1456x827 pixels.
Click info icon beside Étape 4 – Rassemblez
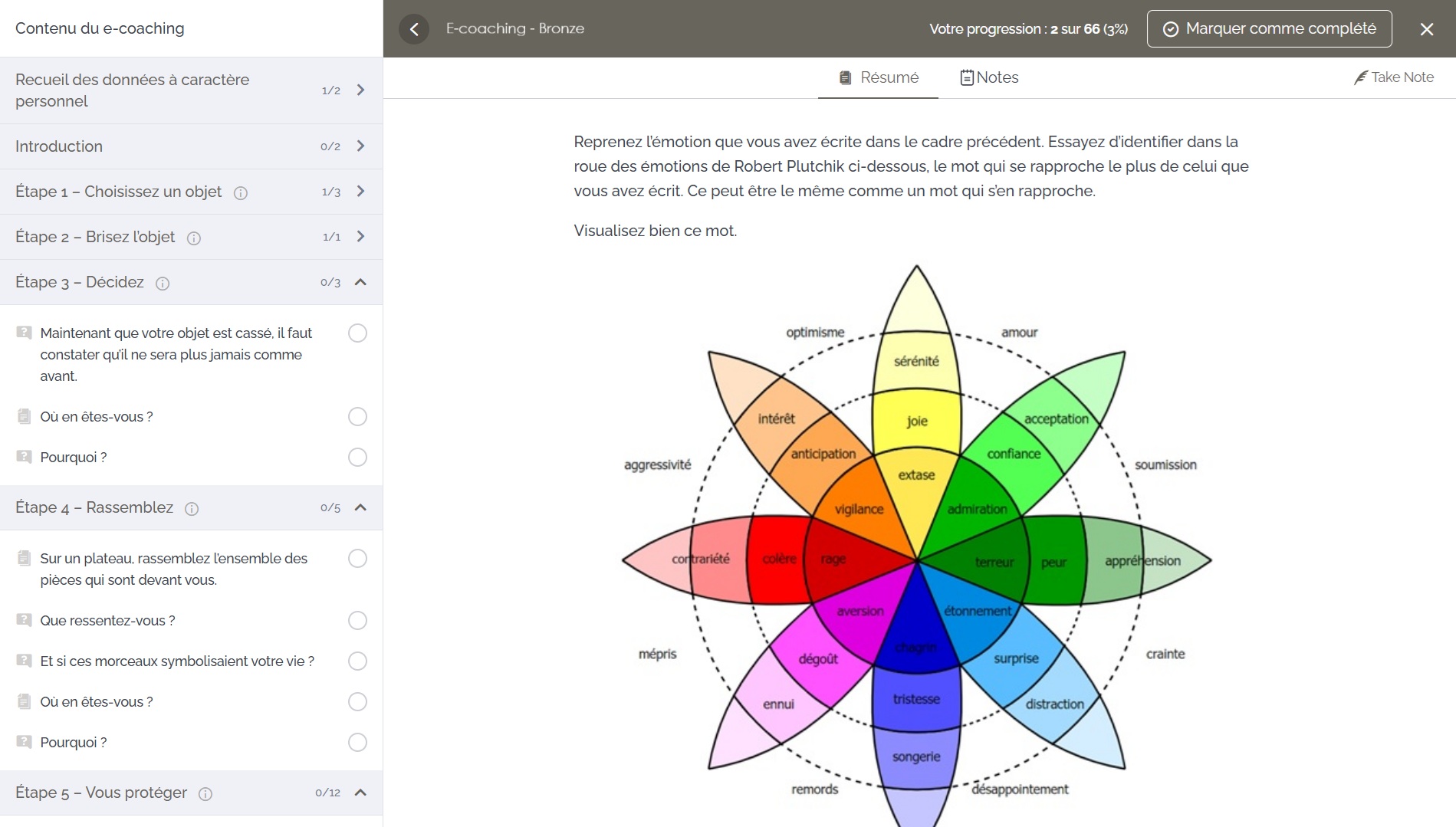pos(192,509)
